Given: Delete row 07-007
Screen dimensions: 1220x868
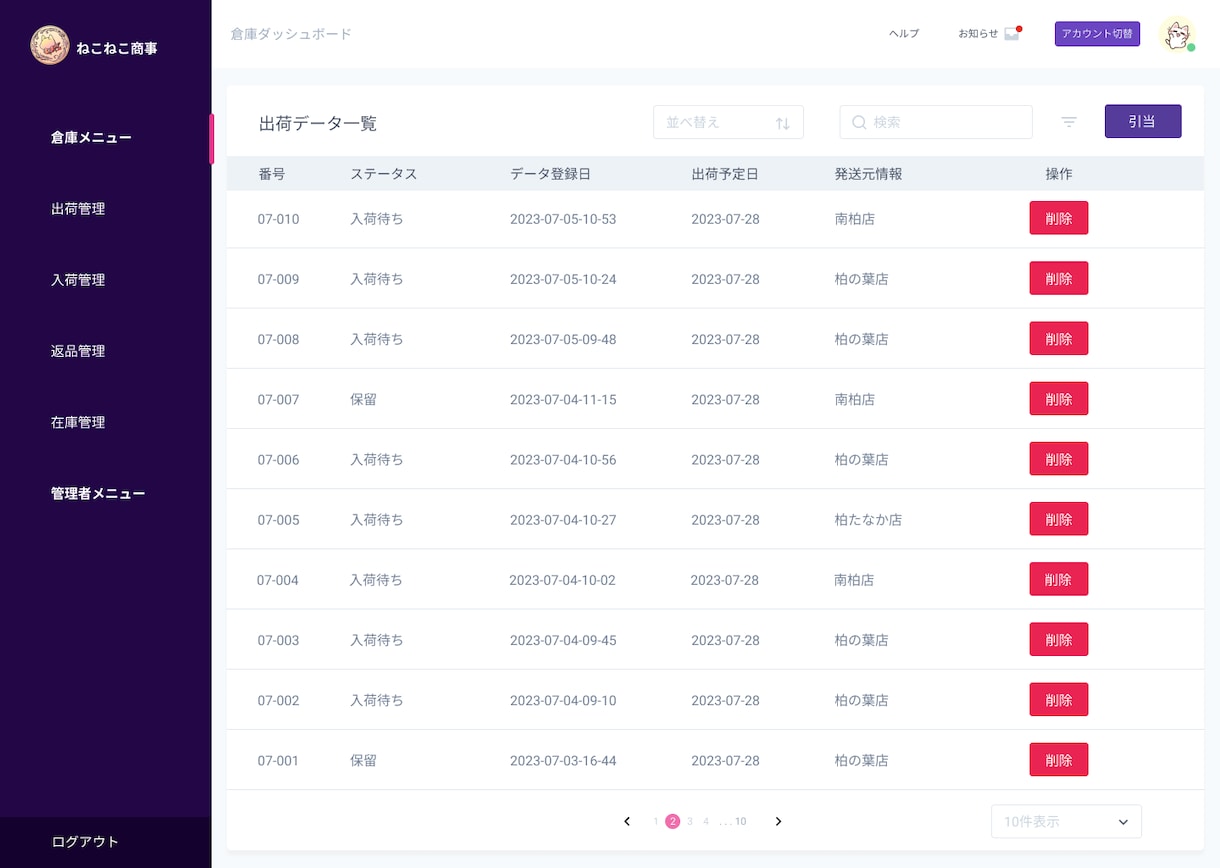Looking at the screenshot, I should (x=1059, y=398).
